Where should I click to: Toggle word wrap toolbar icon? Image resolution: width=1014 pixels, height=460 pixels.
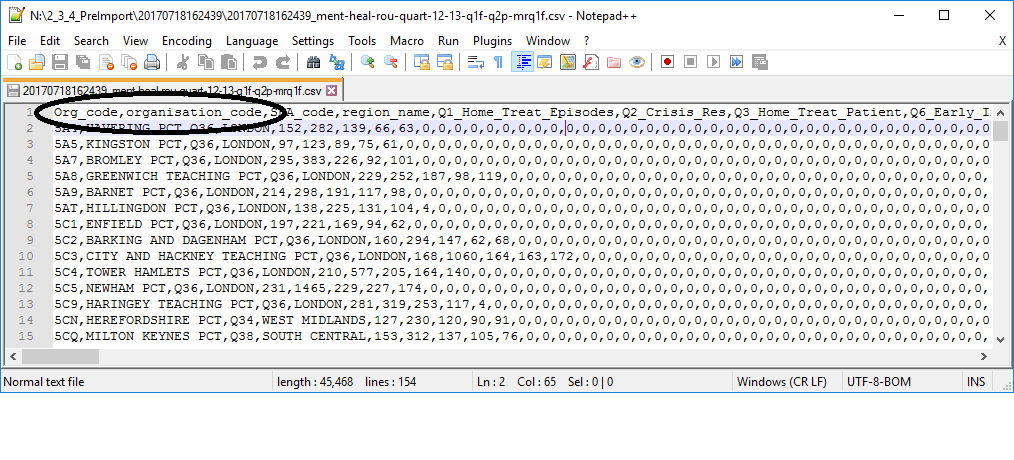point(477,62)
